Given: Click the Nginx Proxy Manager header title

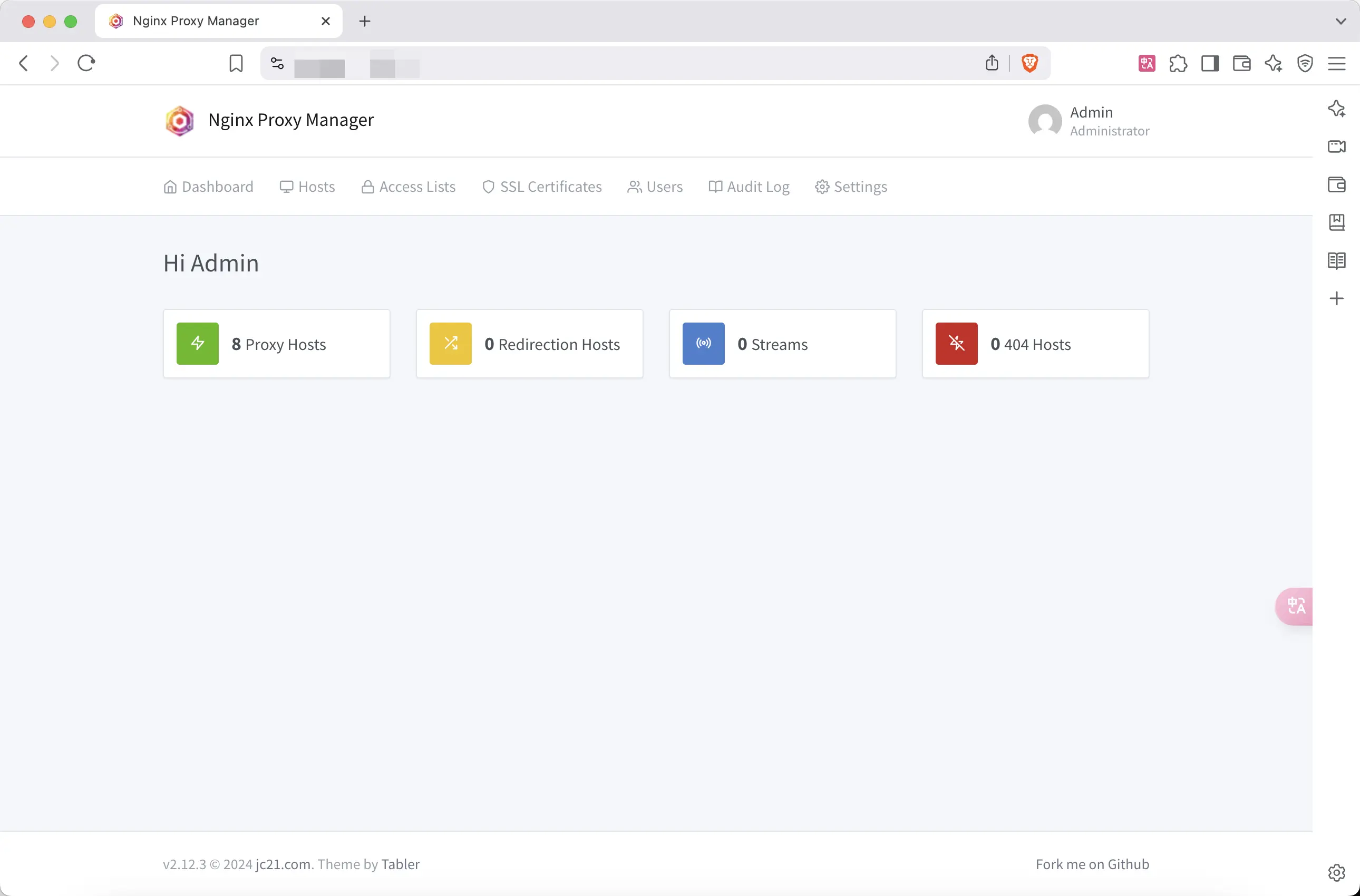Looking at the screenshot, I should (x=291, y=120).
